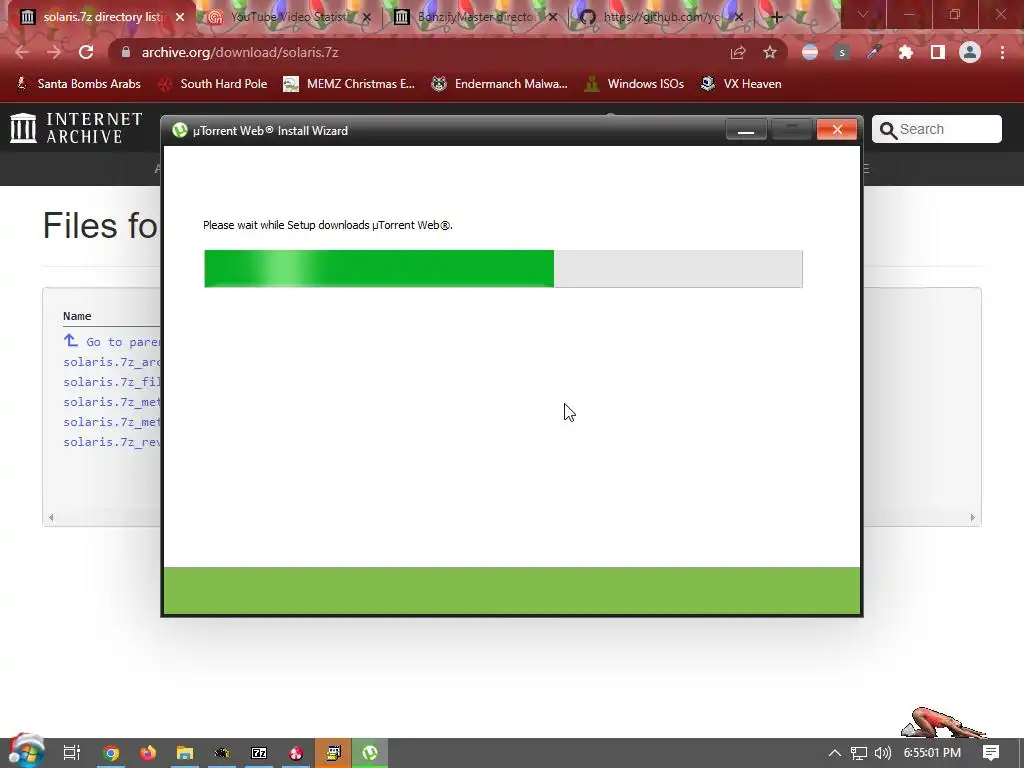The width and height of the screenshot is (1024, 768).
Task: Click the file listing's left scroll arrow
Action: (51, 517)
